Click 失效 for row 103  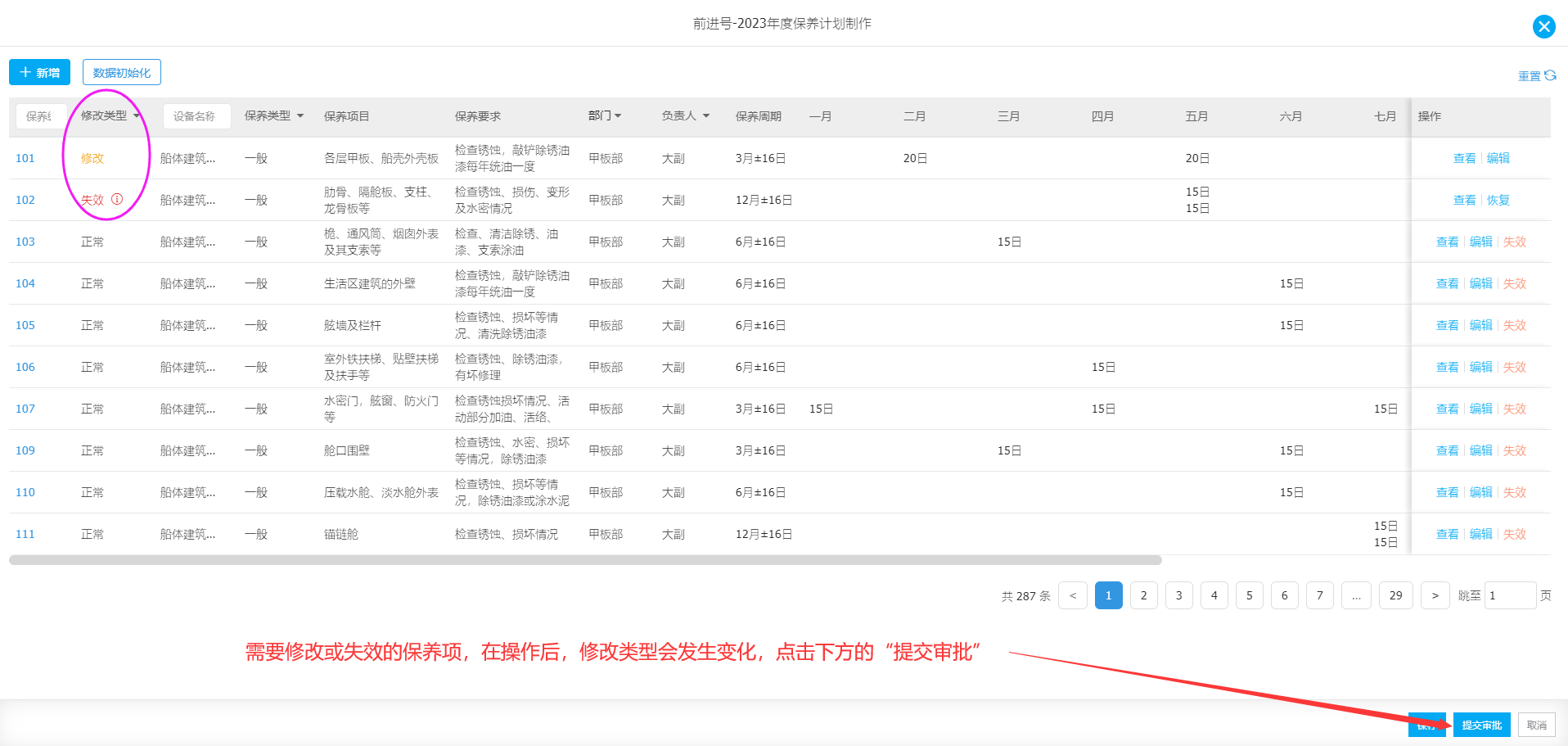coord(1514,242)
